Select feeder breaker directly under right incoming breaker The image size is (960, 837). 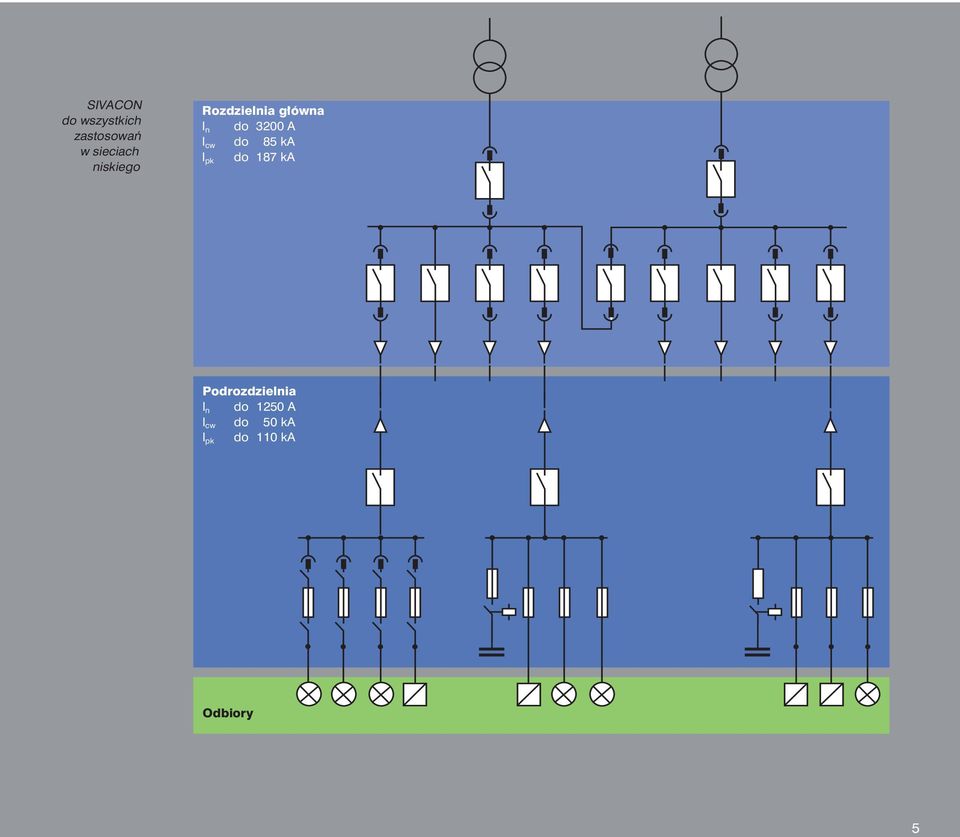721,283
